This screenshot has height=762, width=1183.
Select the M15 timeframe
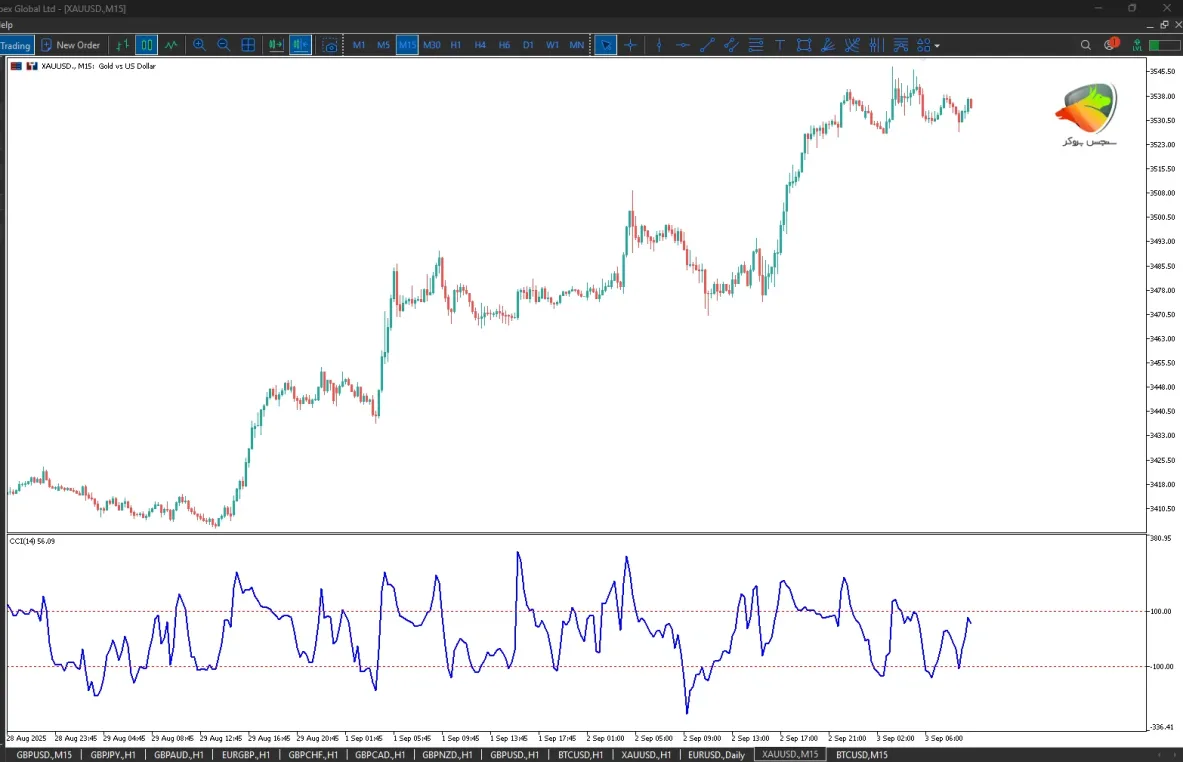point(407,45)
